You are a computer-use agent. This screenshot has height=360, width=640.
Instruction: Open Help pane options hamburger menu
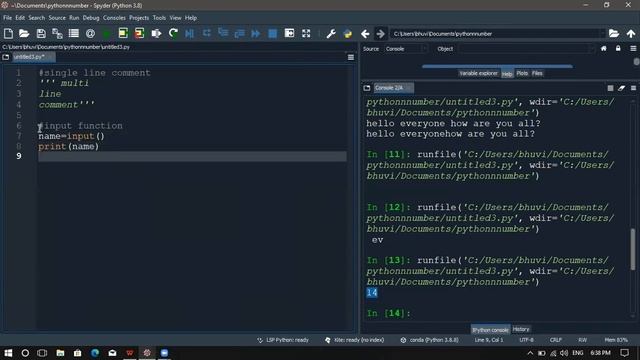tap(633, 49)
